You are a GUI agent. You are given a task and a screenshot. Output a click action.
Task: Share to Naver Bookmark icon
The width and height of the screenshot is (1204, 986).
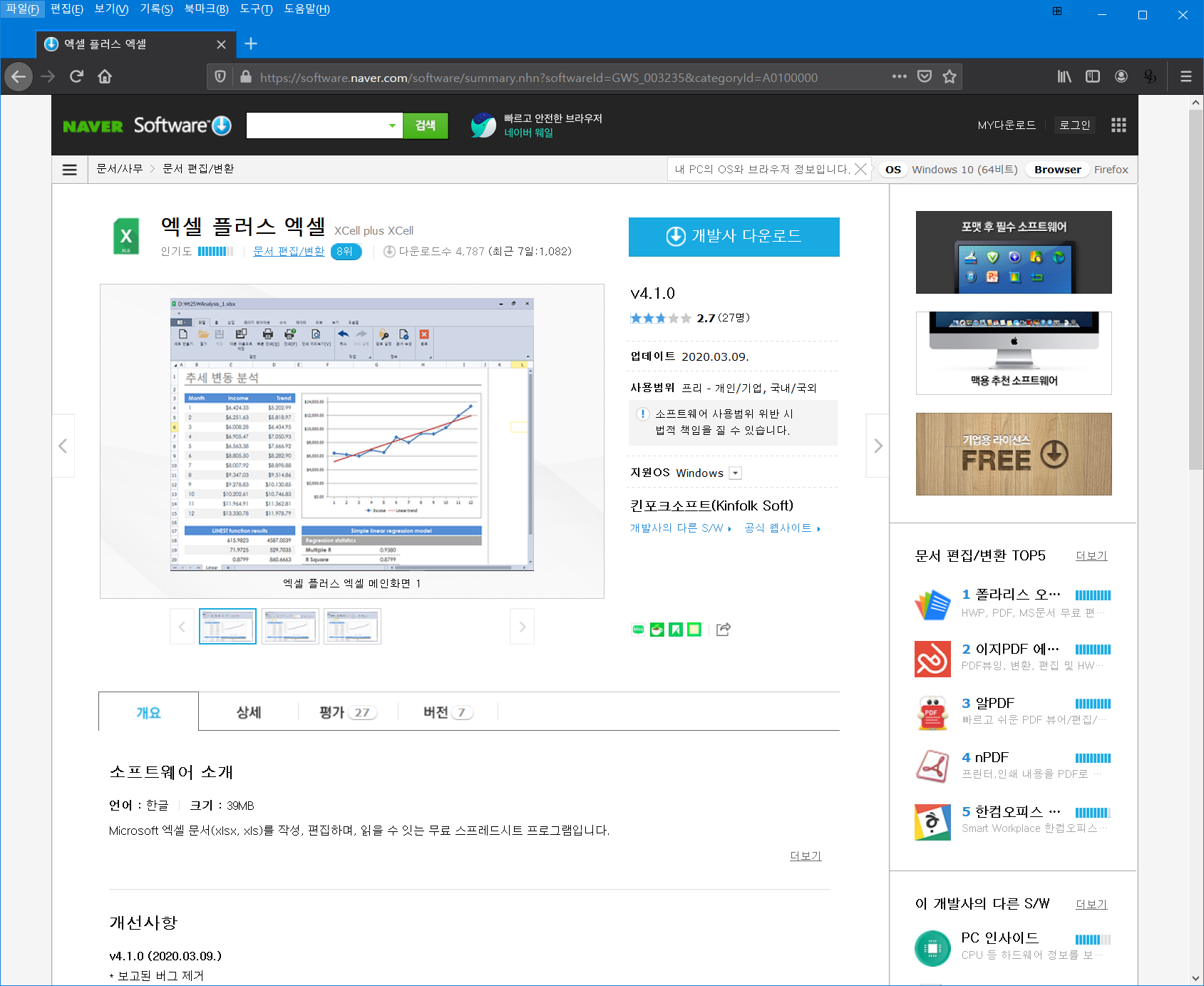click(676, 630)
